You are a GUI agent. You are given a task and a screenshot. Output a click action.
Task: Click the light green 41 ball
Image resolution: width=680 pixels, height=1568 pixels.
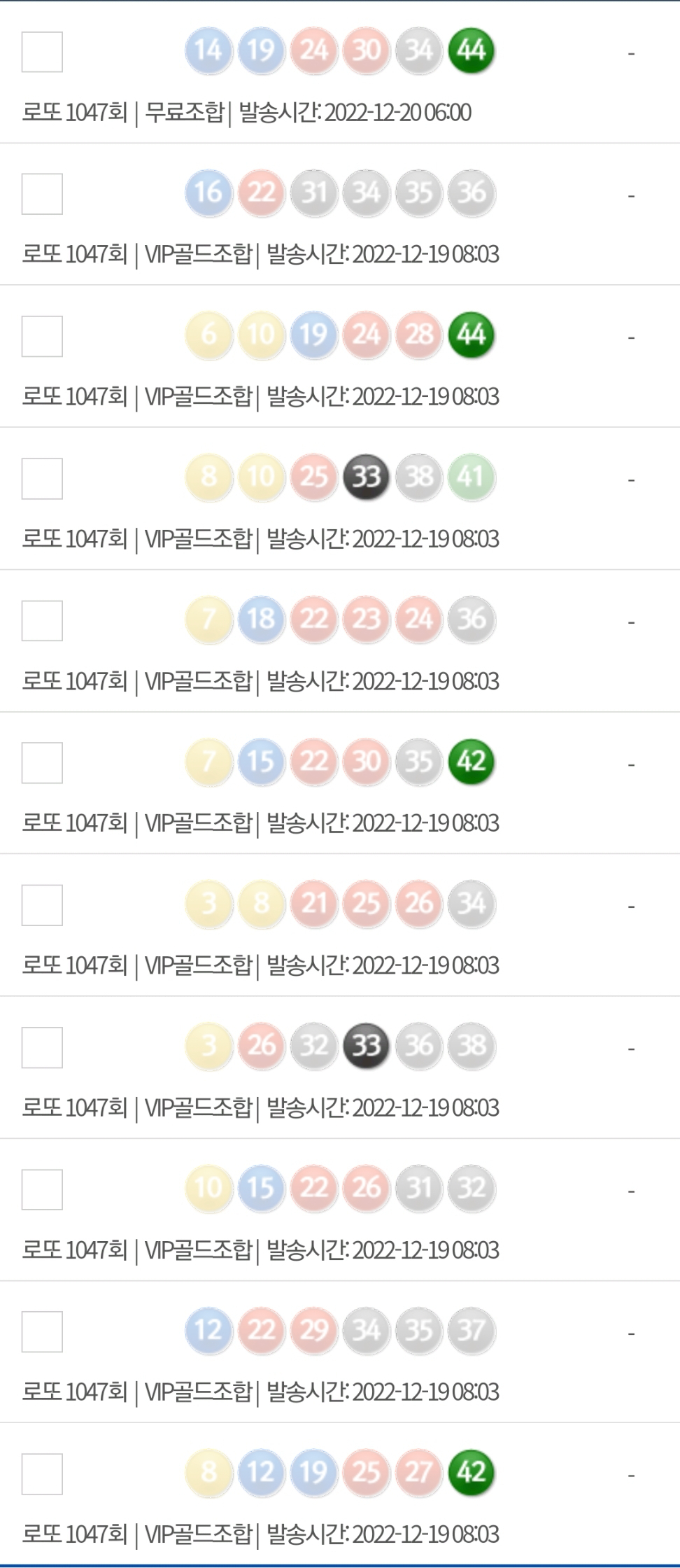coord(472,477)
